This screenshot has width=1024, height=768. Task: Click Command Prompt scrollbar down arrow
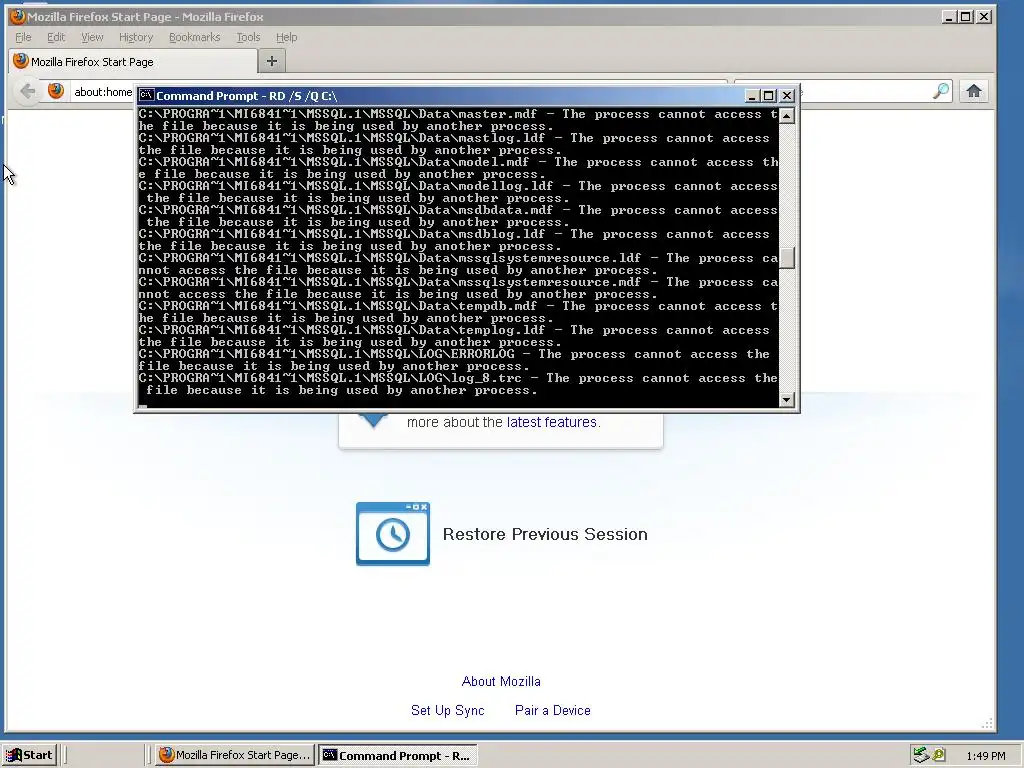click(787, 399)
